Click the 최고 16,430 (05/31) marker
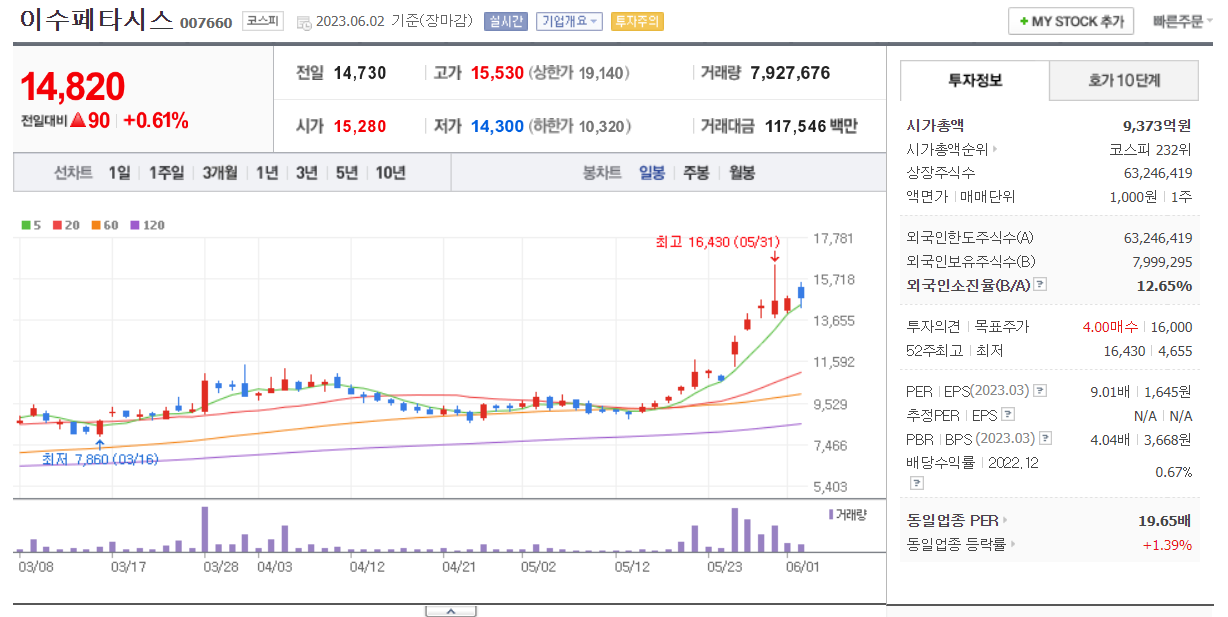Screen dimensions: 1228x617 pyautogui.click(x=717, y=242)
